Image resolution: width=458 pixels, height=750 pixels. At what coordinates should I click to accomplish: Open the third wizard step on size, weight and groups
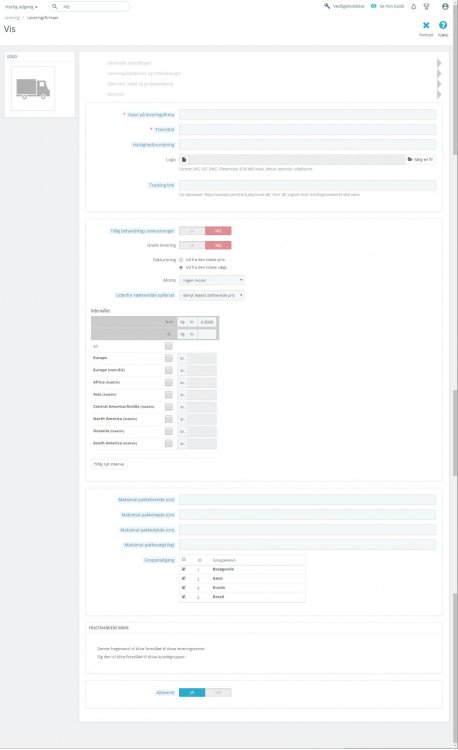pyautogui.click(x=140, y=84)
